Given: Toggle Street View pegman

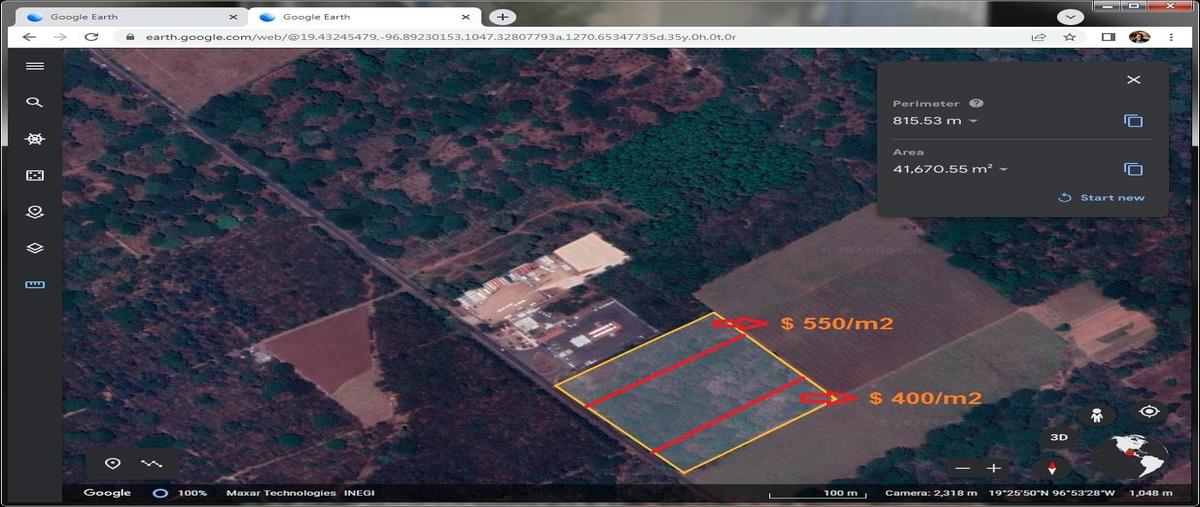Looking at the screenshot, I should 1097,415.
